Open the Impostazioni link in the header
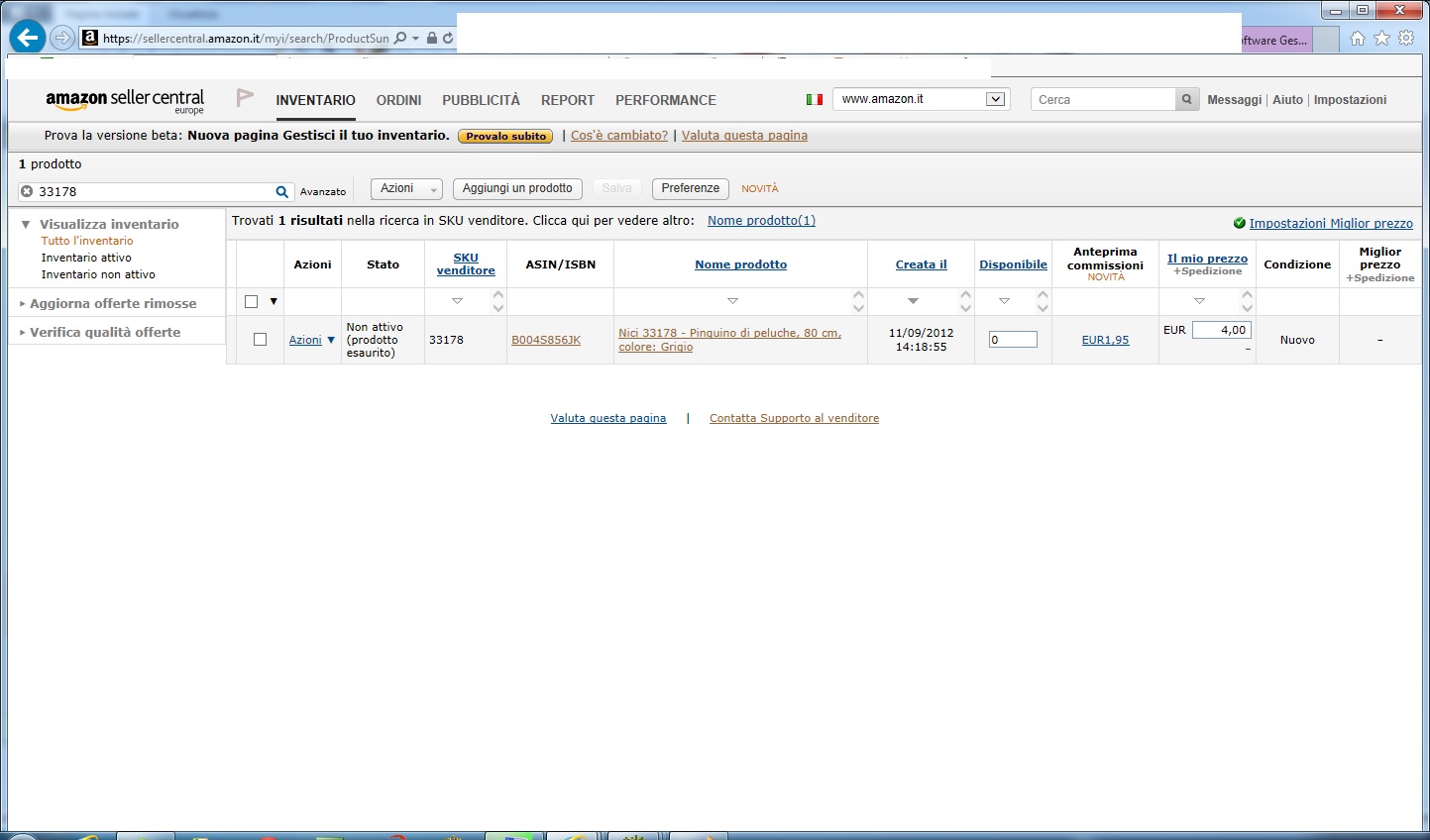1430x840 pixels. 1350,100
